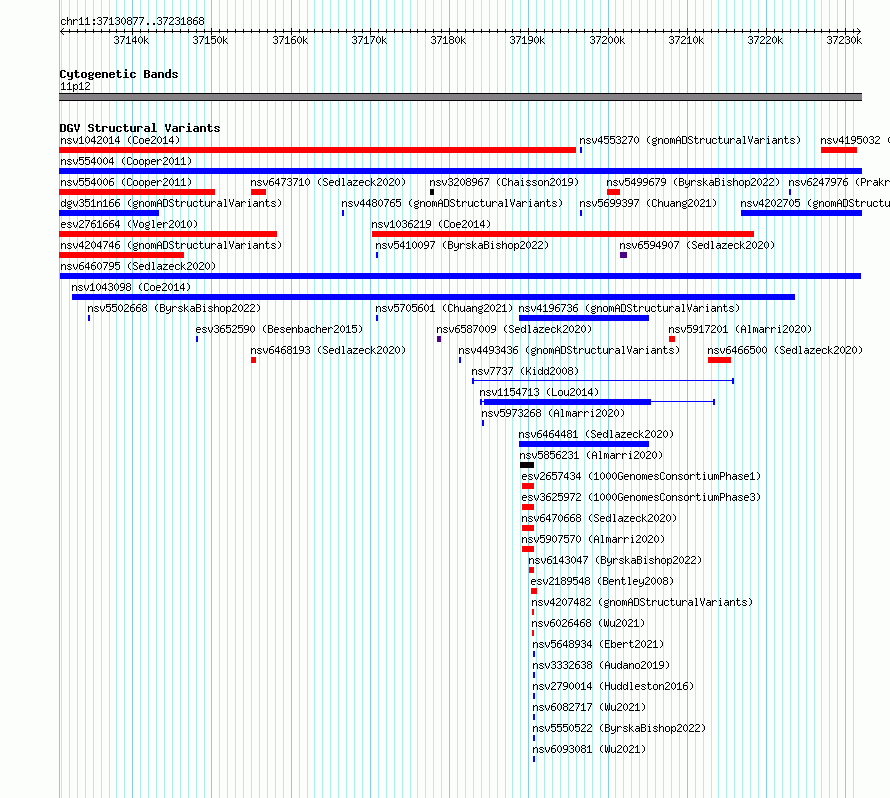
Task: Open nsv5917201 (Almarri2020) label
Action: click(740, 329)
